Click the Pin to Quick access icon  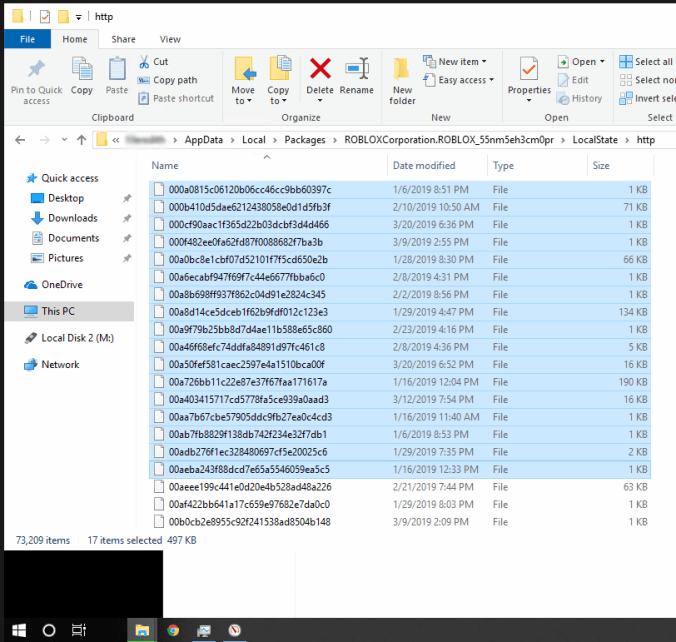click(36, 69)
